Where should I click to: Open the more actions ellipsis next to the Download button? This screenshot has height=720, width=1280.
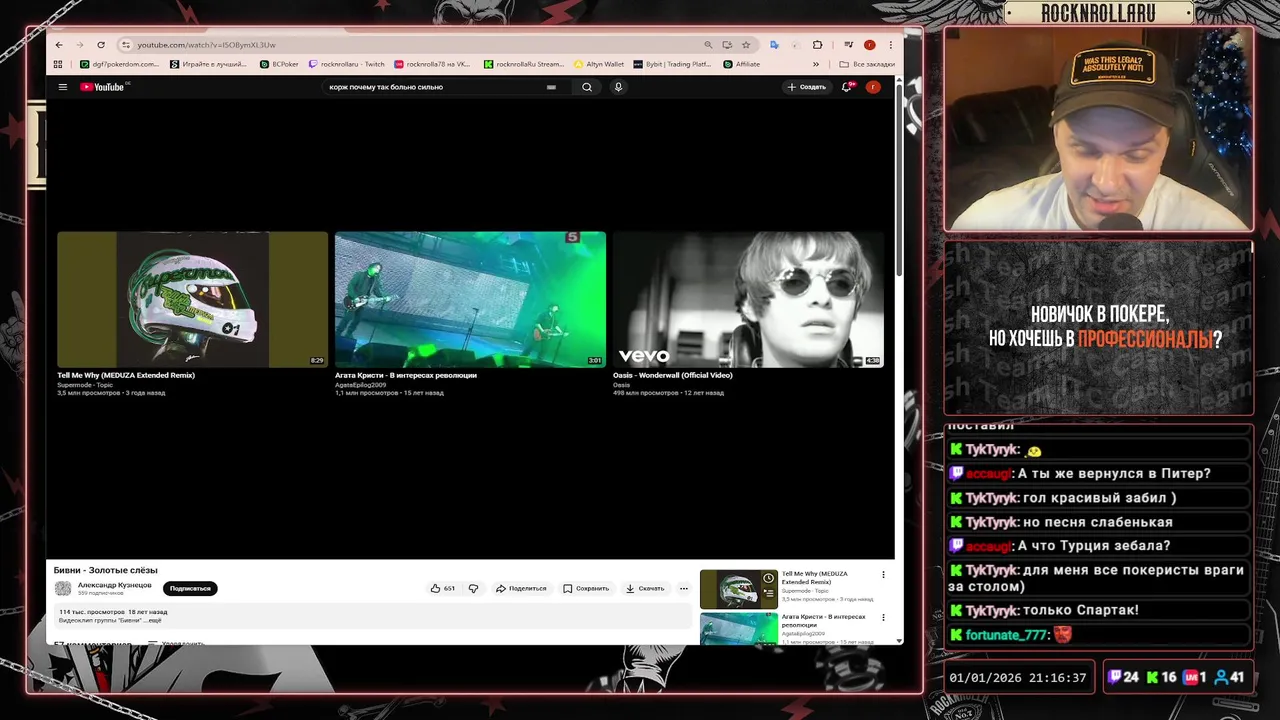[684, 588]
